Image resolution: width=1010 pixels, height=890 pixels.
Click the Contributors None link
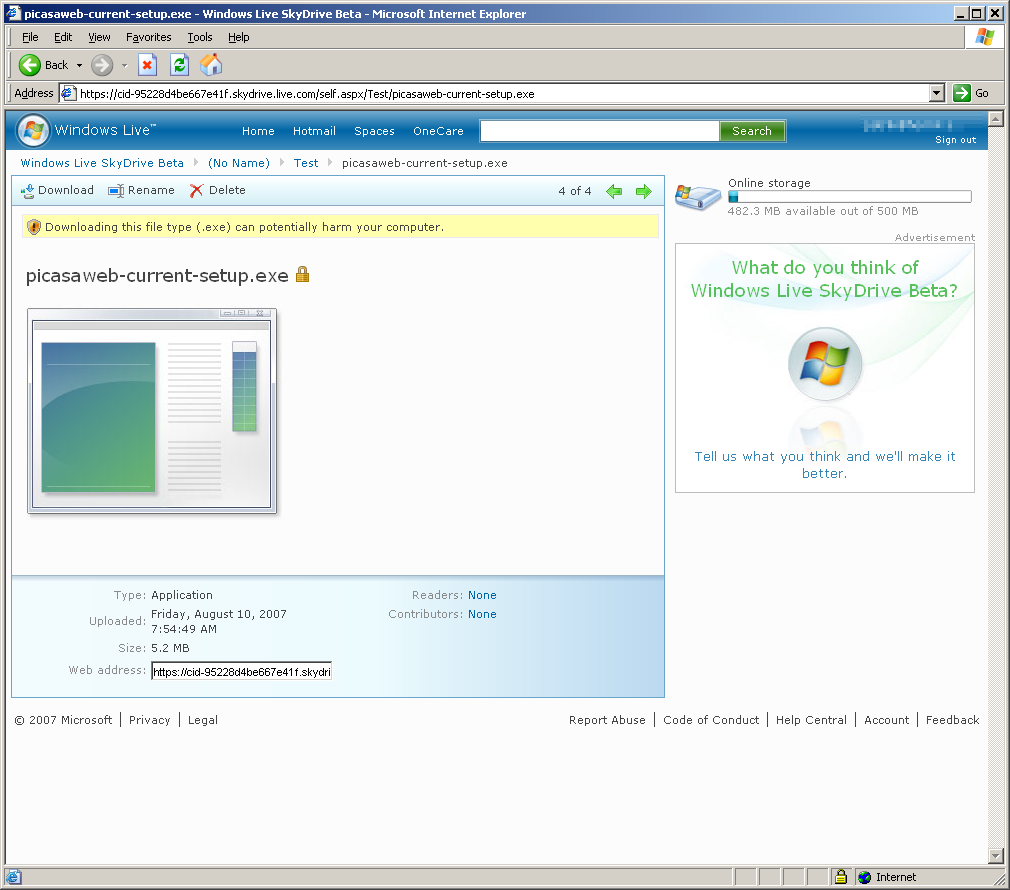[482, 614]
